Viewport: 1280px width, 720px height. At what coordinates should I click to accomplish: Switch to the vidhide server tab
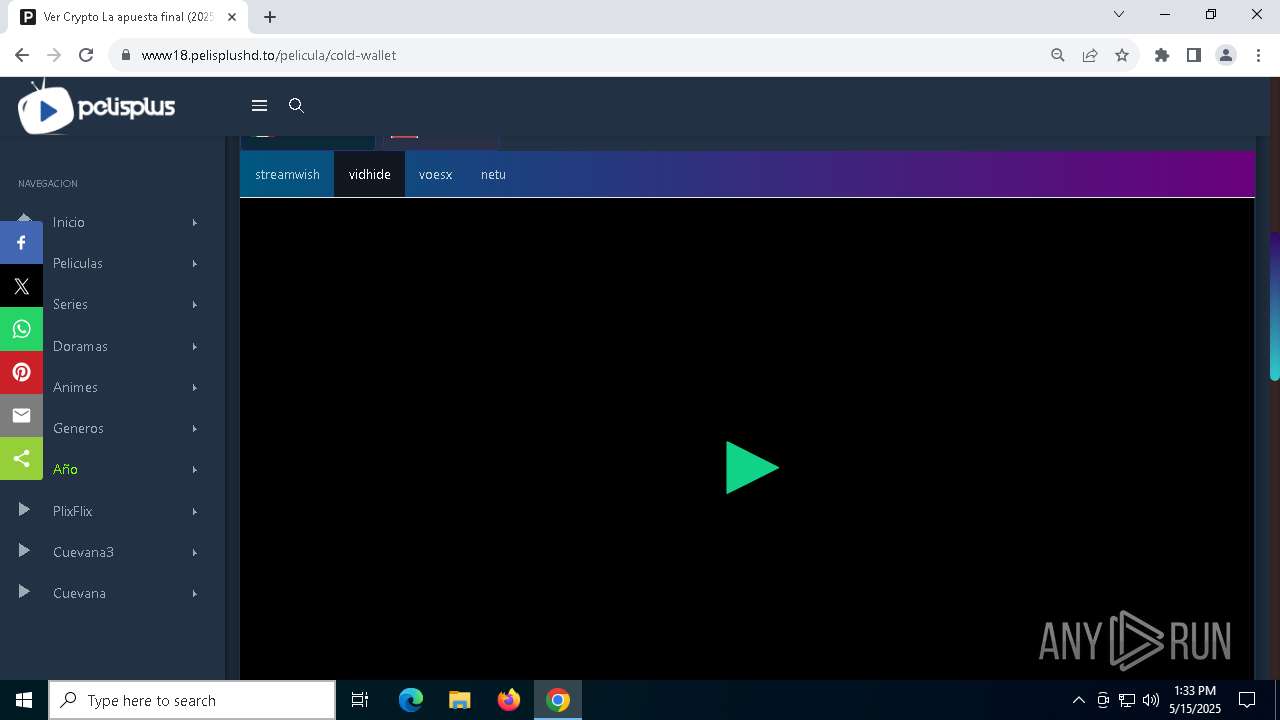pos(369,174)
